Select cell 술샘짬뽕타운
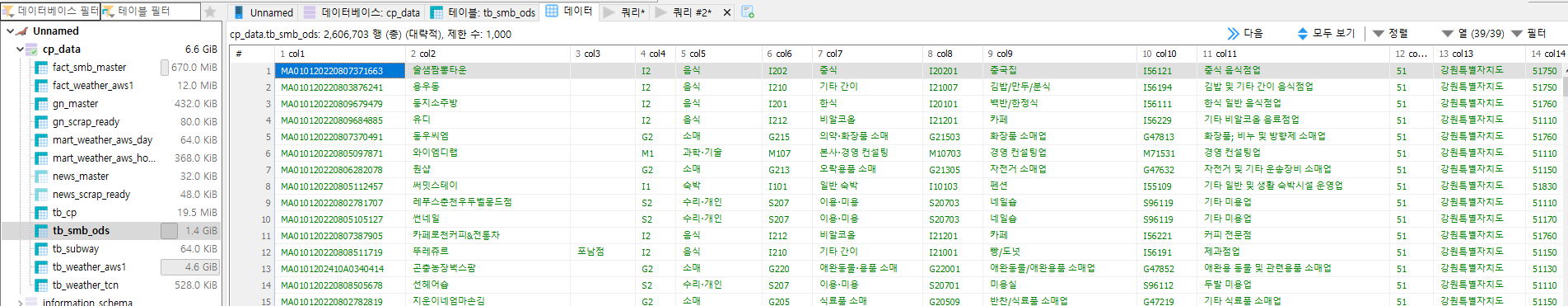The width and height of the screenshot is (1568, 306). coord(488,71)
